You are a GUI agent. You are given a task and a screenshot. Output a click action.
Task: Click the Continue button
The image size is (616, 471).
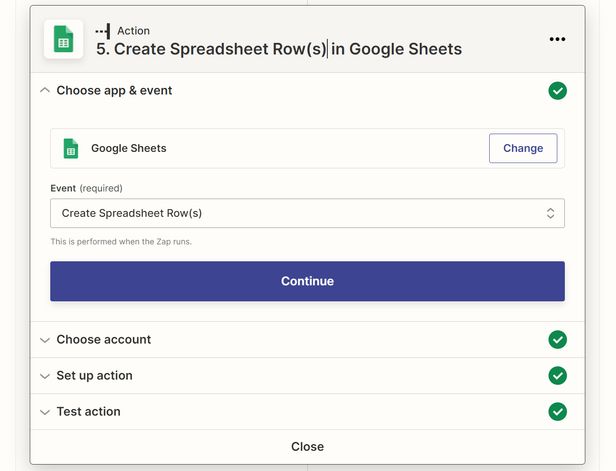(307, 281)
